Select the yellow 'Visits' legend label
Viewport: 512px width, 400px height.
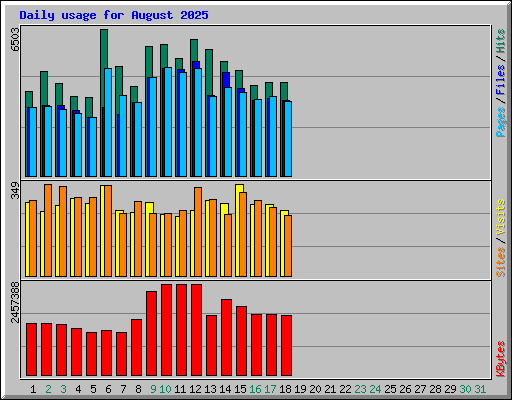[x=500, y=217]
